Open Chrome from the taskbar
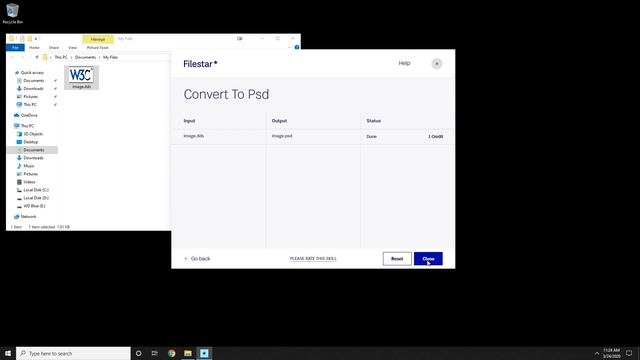640x360 pixels. (171, 353)
